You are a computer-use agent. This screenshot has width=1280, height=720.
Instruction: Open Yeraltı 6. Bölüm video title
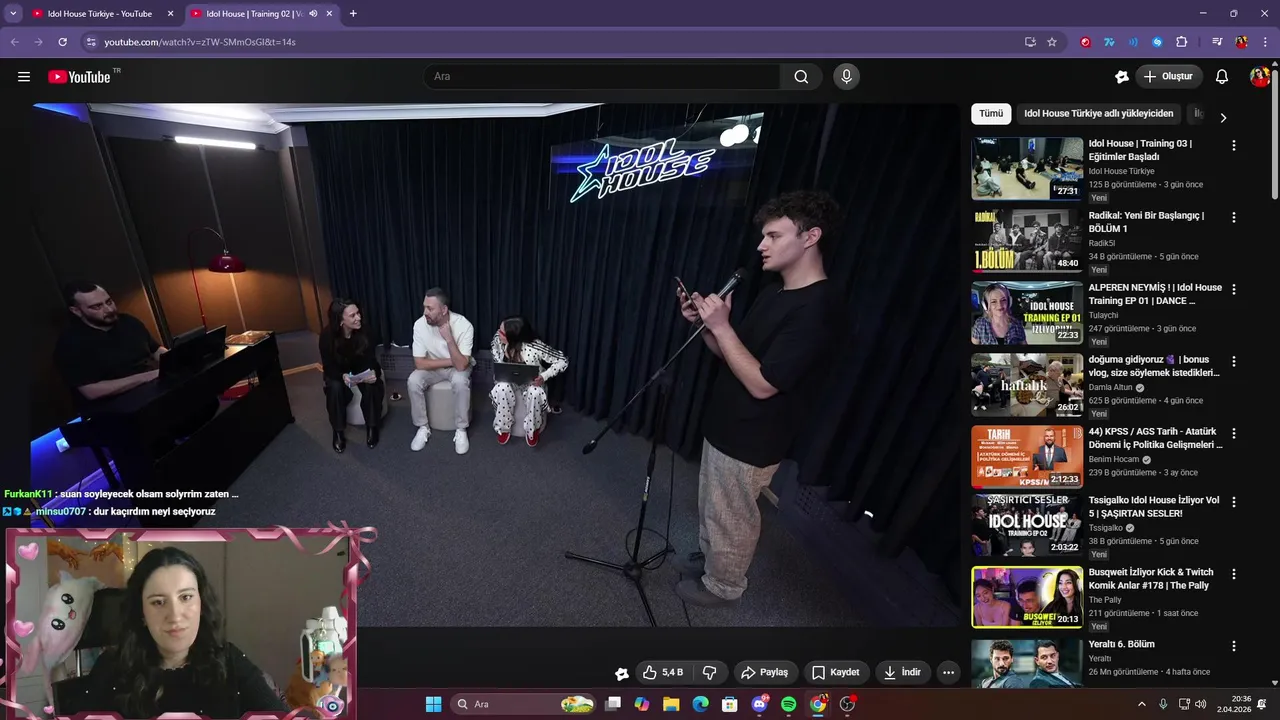1121,644
